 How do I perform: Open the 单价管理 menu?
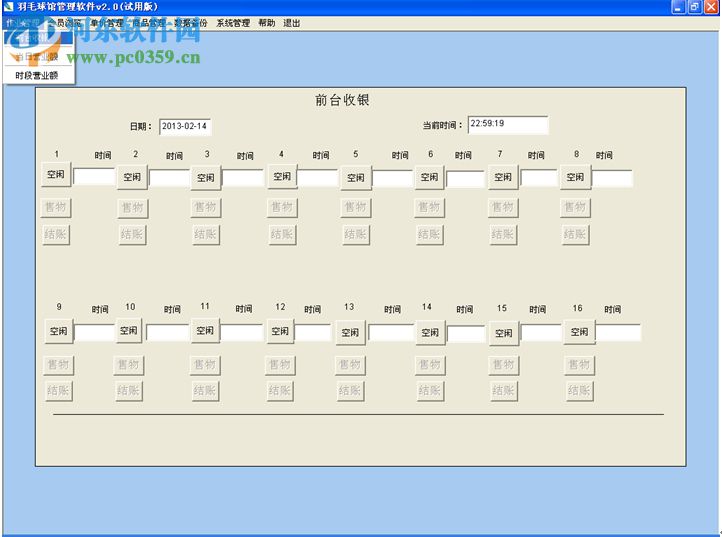coord(107,23)
